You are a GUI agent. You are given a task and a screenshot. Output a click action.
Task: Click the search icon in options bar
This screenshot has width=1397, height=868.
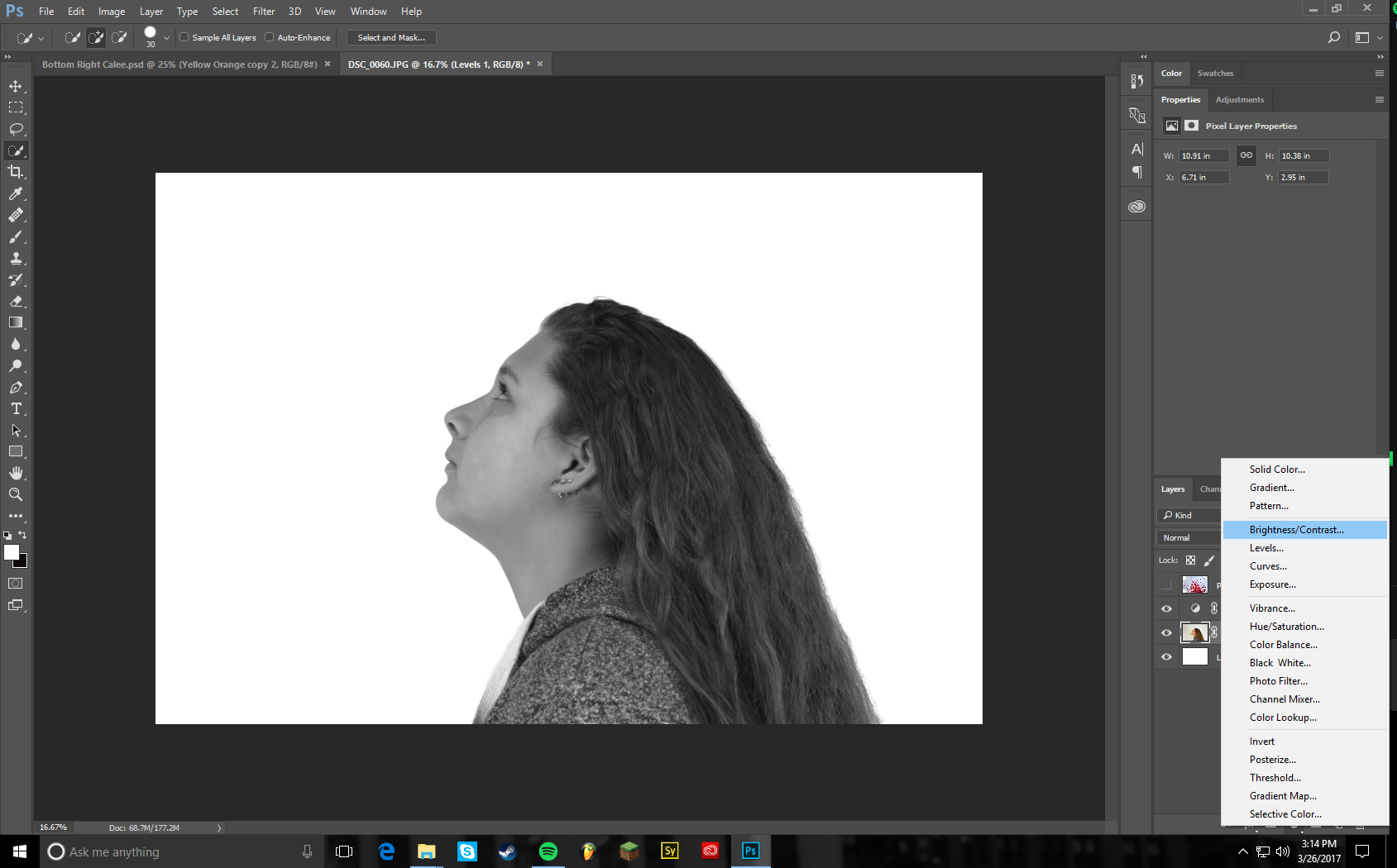[1333, 37]
